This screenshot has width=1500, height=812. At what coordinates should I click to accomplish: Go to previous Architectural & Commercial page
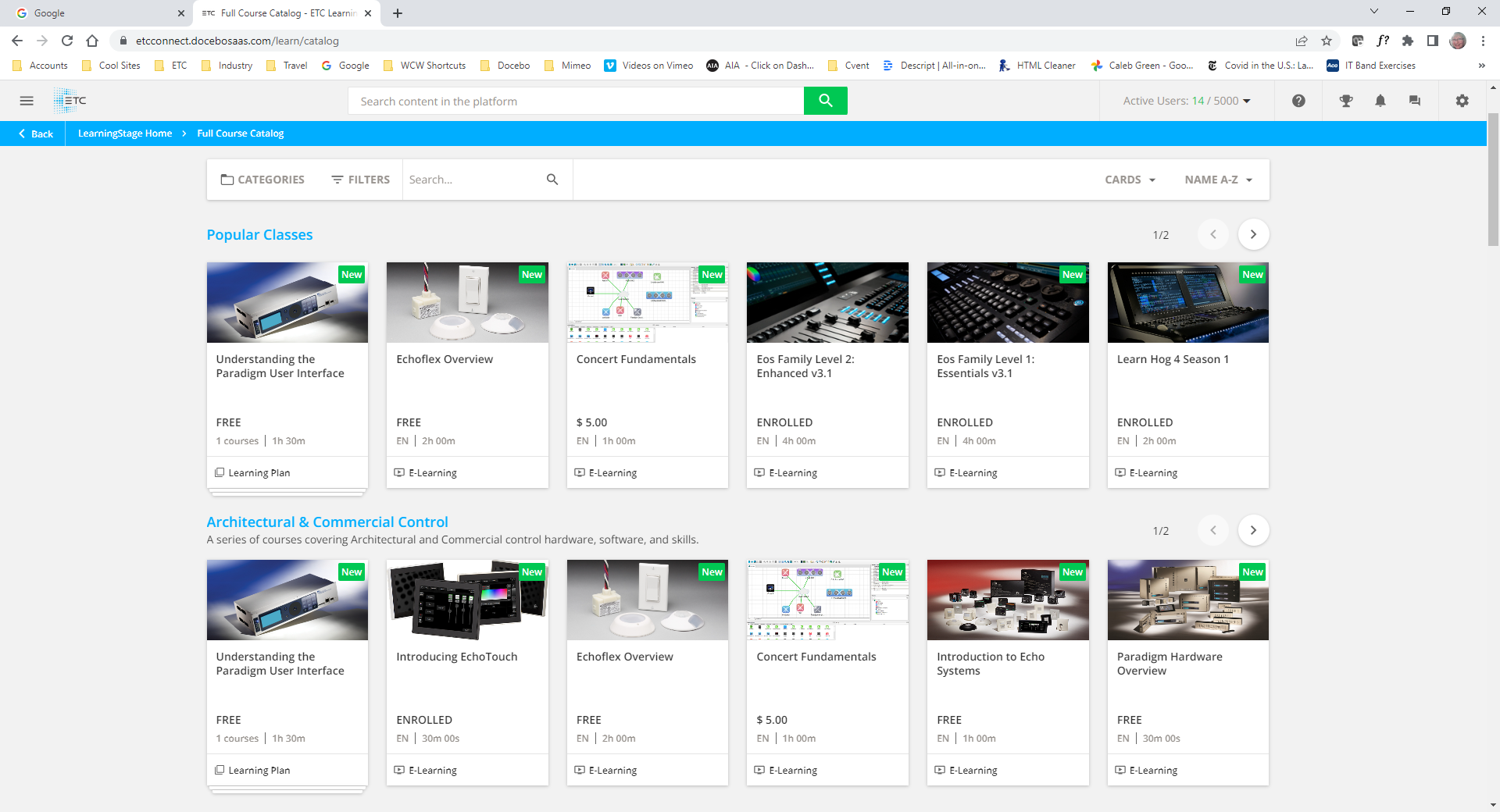tap(1213, 530)
